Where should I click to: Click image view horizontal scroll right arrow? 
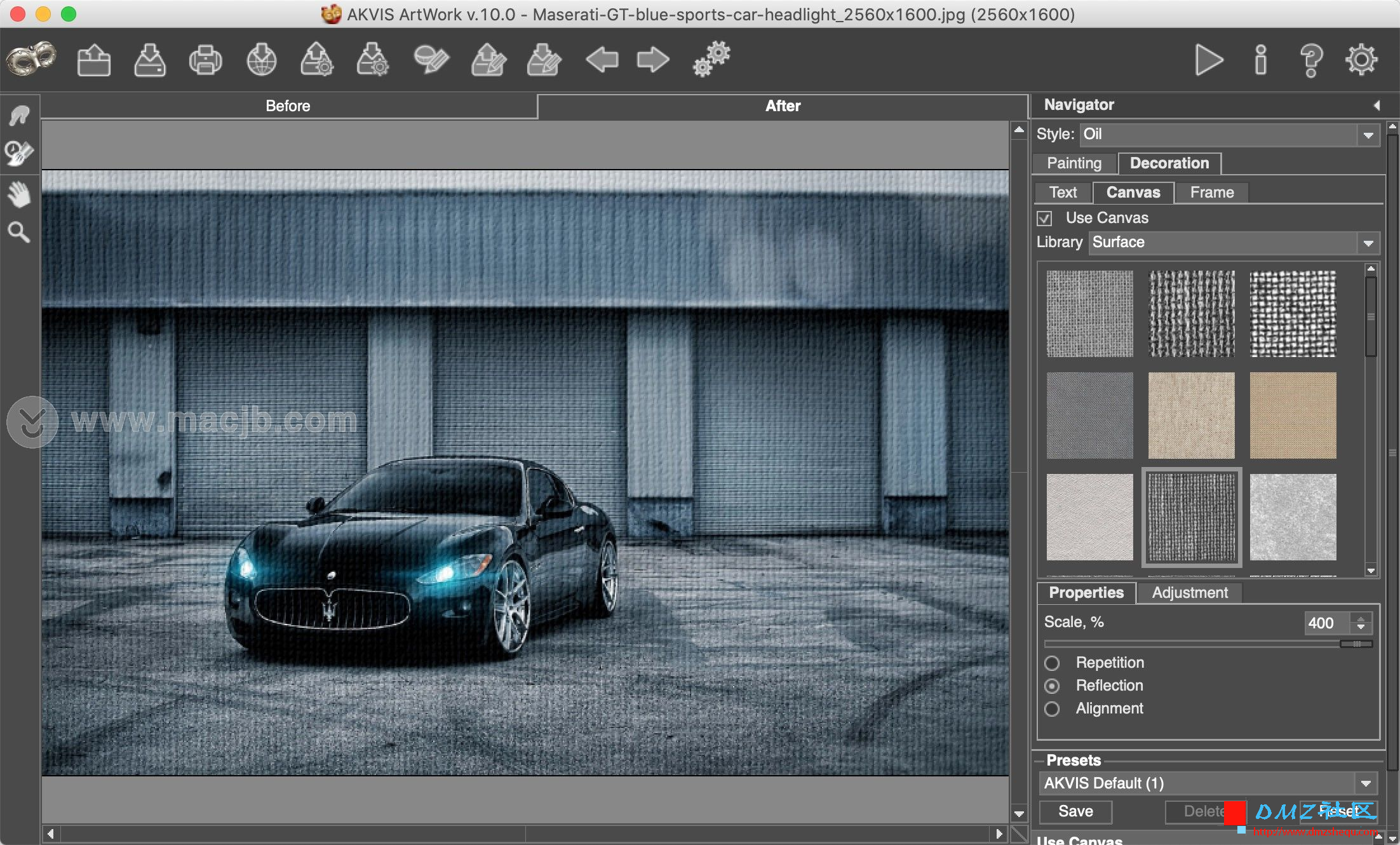click(999, 834)
